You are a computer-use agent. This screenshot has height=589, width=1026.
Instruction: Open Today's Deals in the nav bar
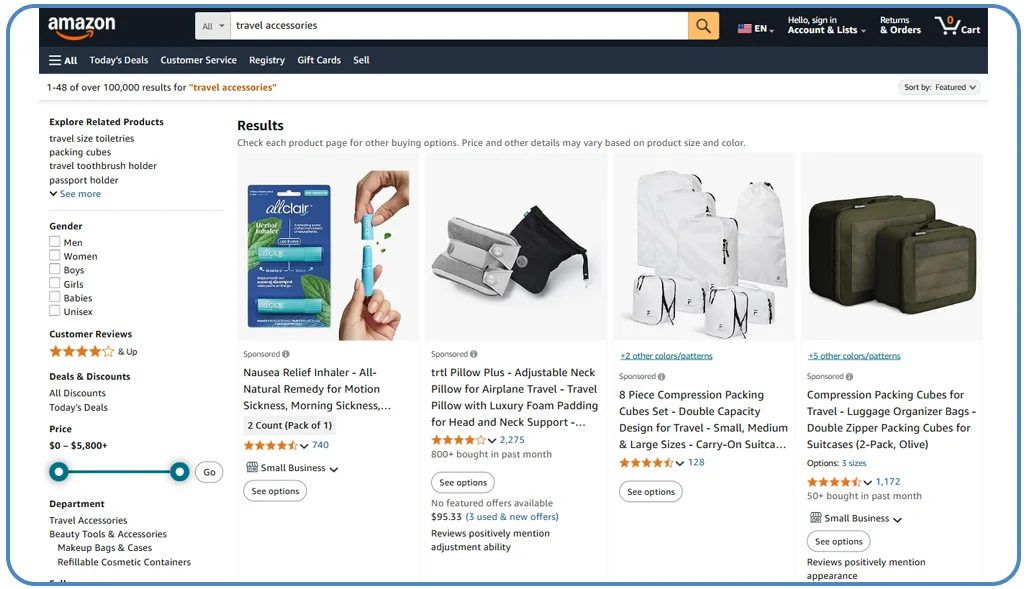click(x=119, y=60)
